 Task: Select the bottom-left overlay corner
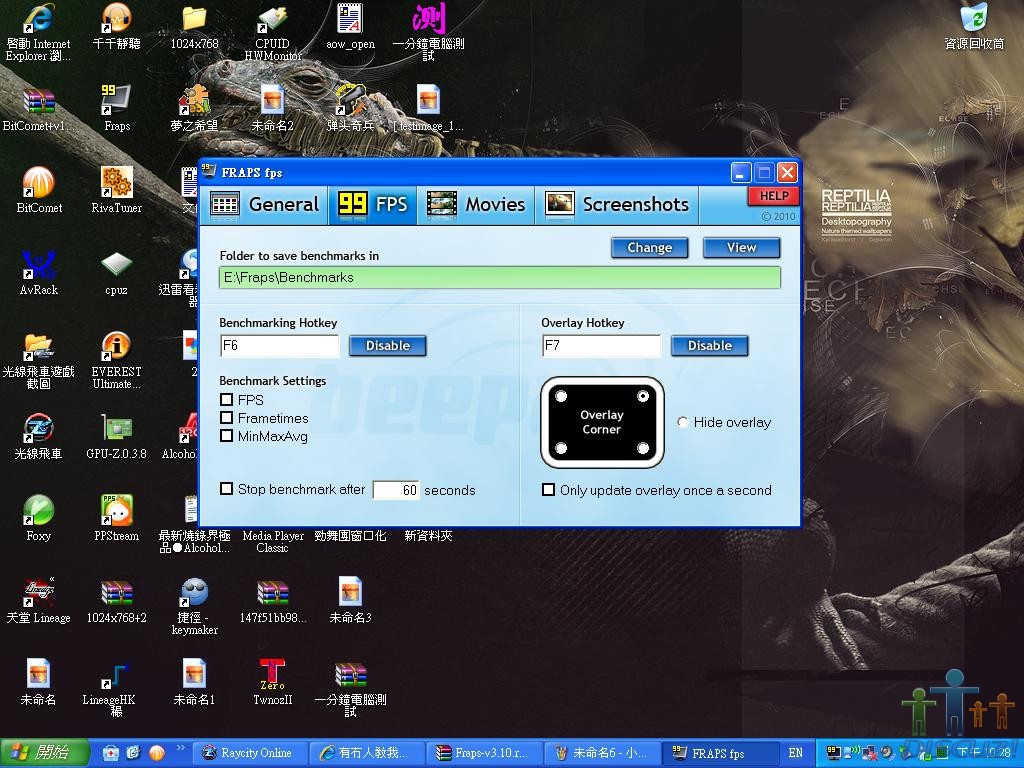point(561,448)
